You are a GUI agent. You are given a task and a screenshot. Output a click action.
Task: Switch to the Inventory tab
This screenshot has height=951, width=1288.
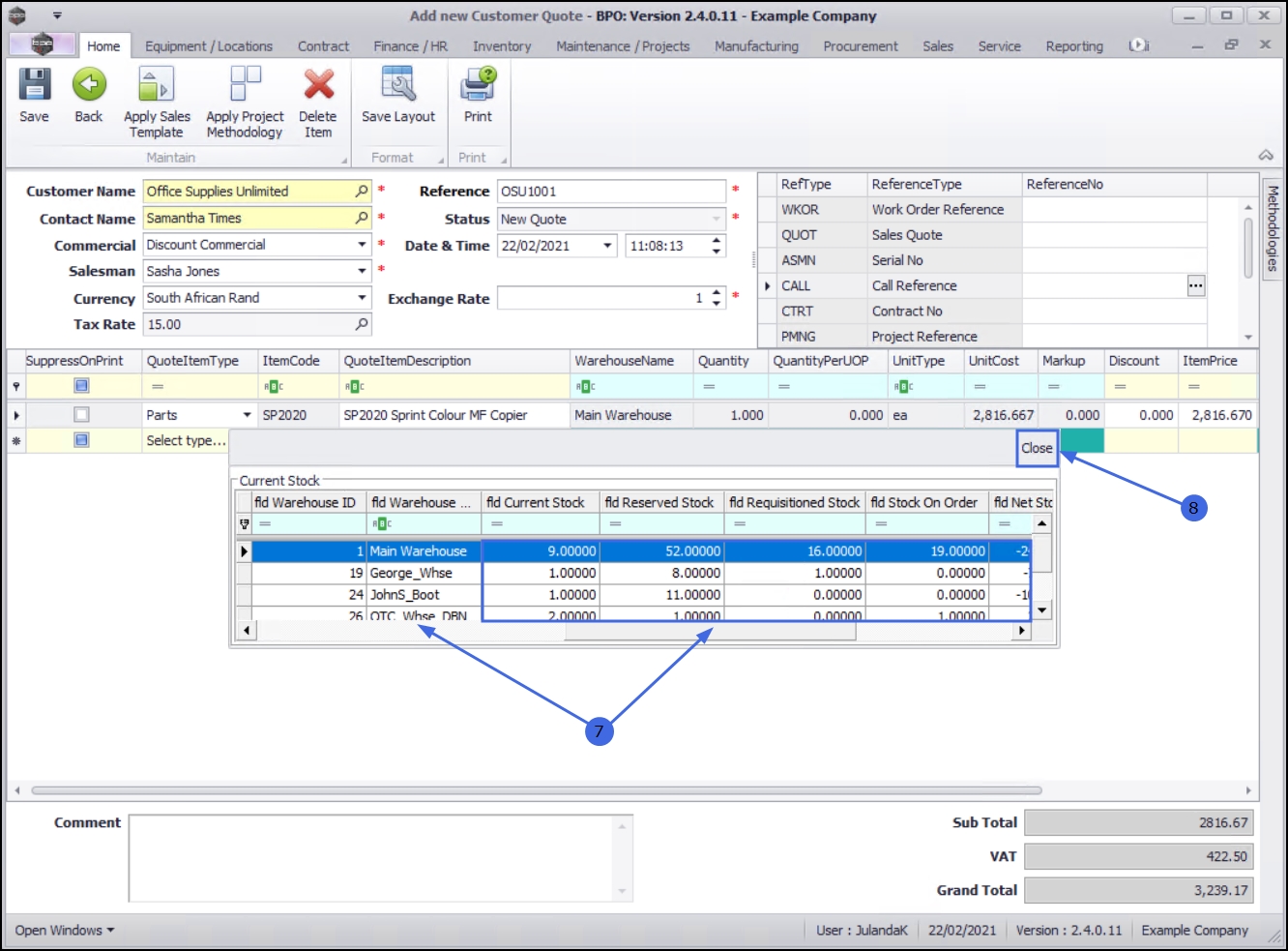point(502,46)
